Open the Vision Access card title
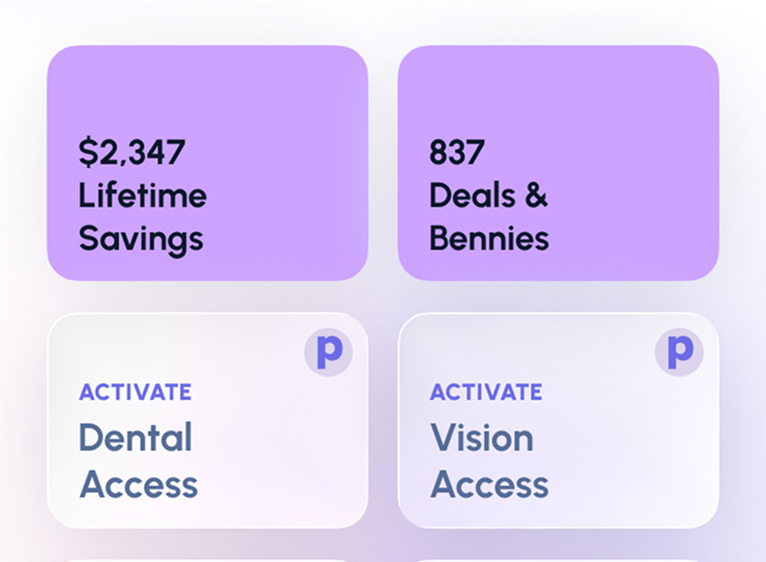The height and width of the screenshot is (562, 766). 489,461
